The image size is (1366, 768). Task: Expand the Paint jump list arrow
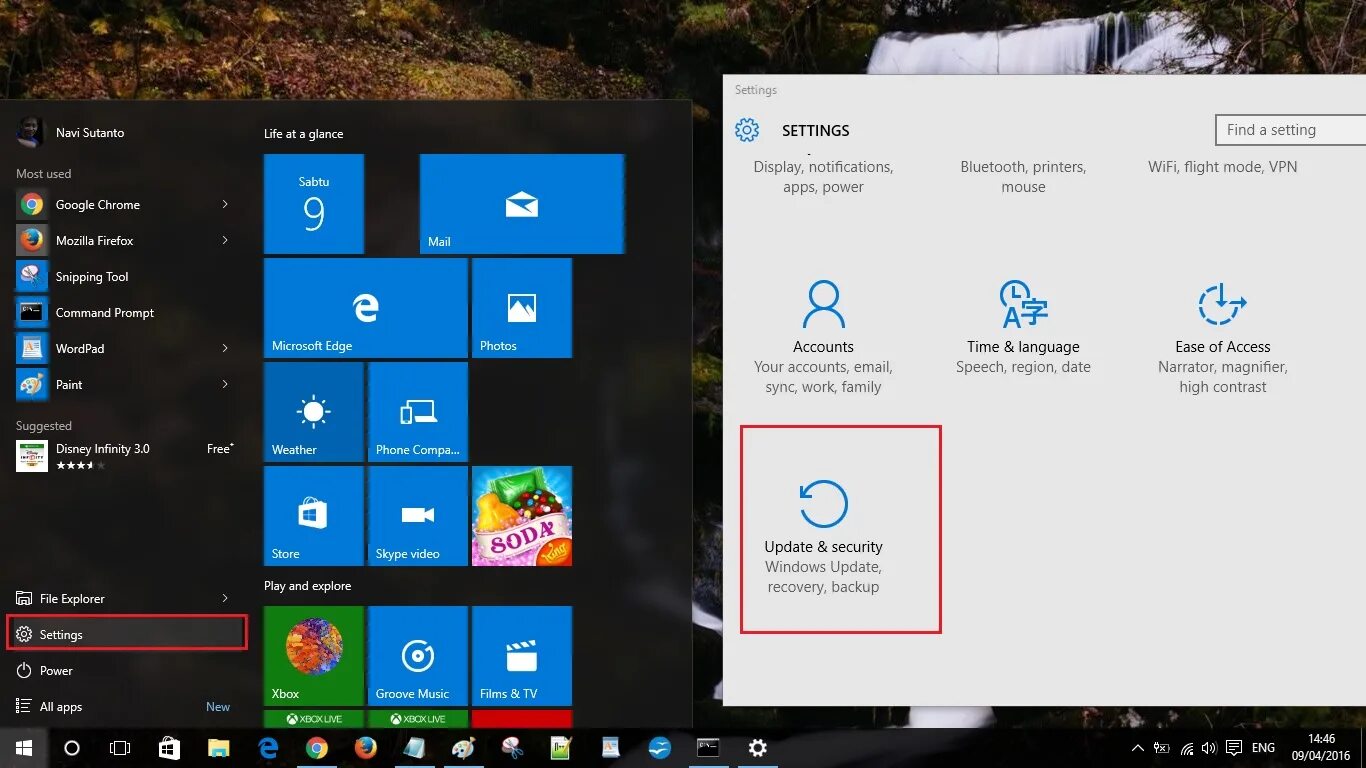coord(225,384)
